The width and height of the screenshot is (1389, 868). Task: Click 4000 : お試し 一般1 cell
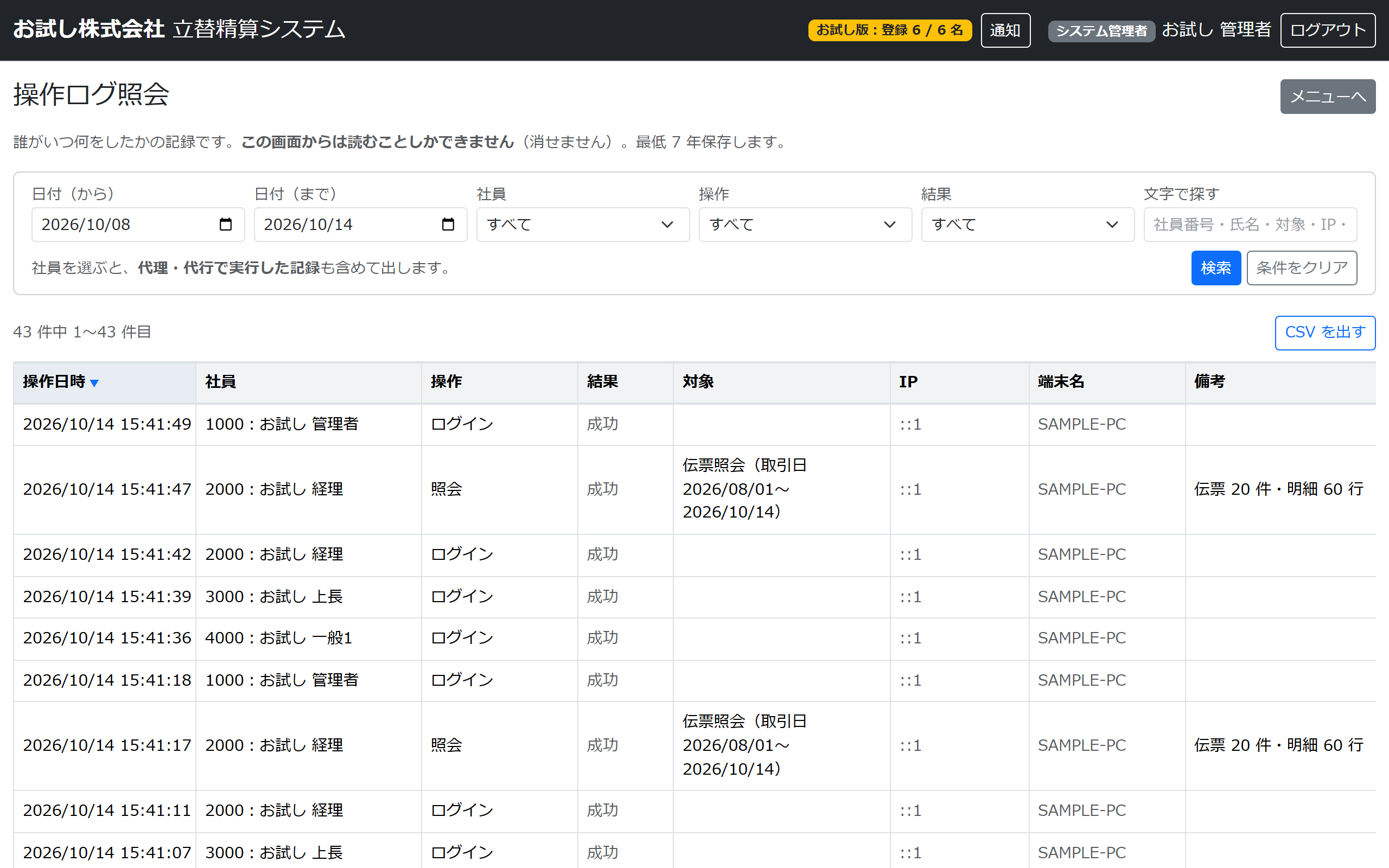278,638
